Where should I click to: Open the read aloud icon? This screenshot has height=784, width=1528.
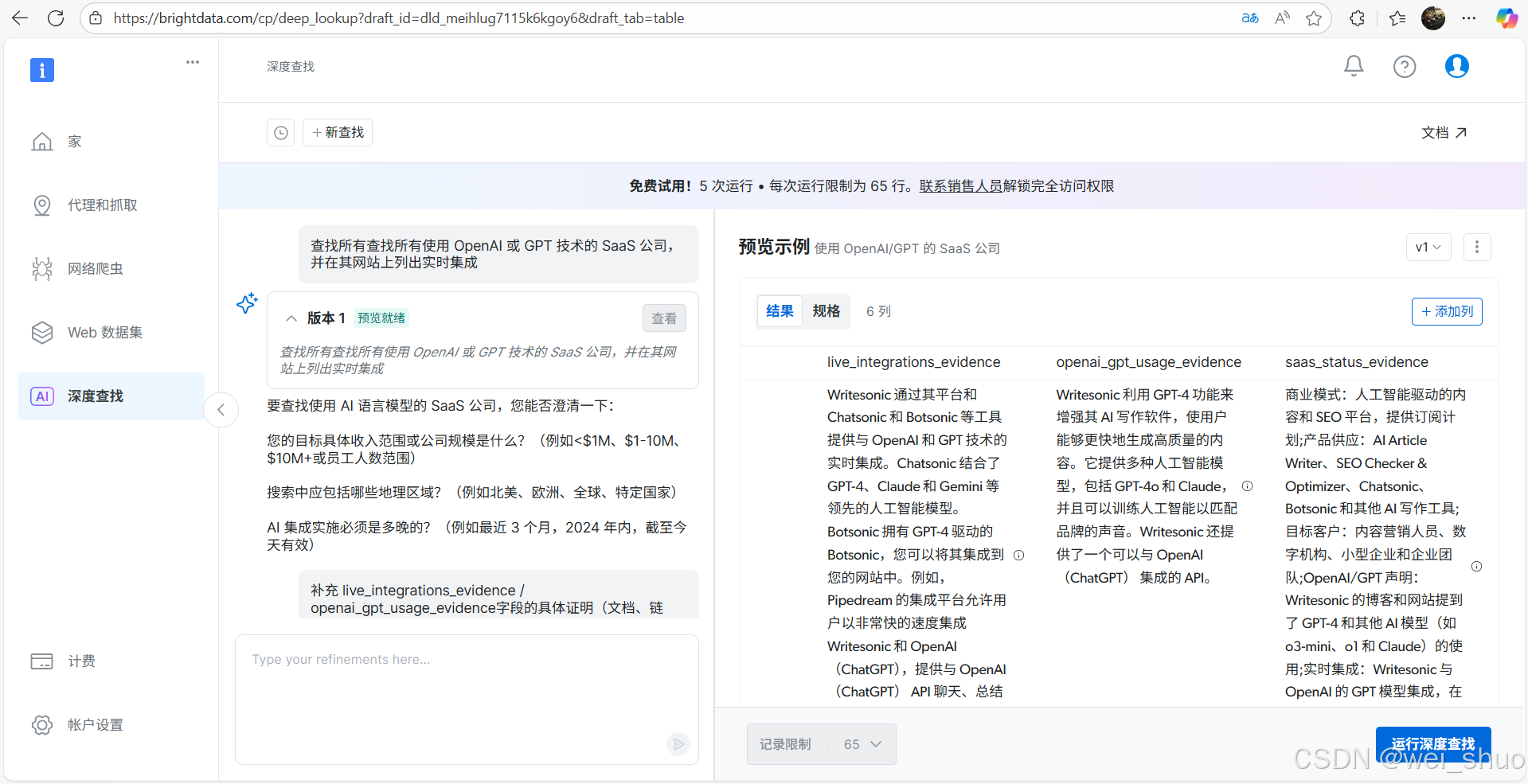[x=1282, y=18]
